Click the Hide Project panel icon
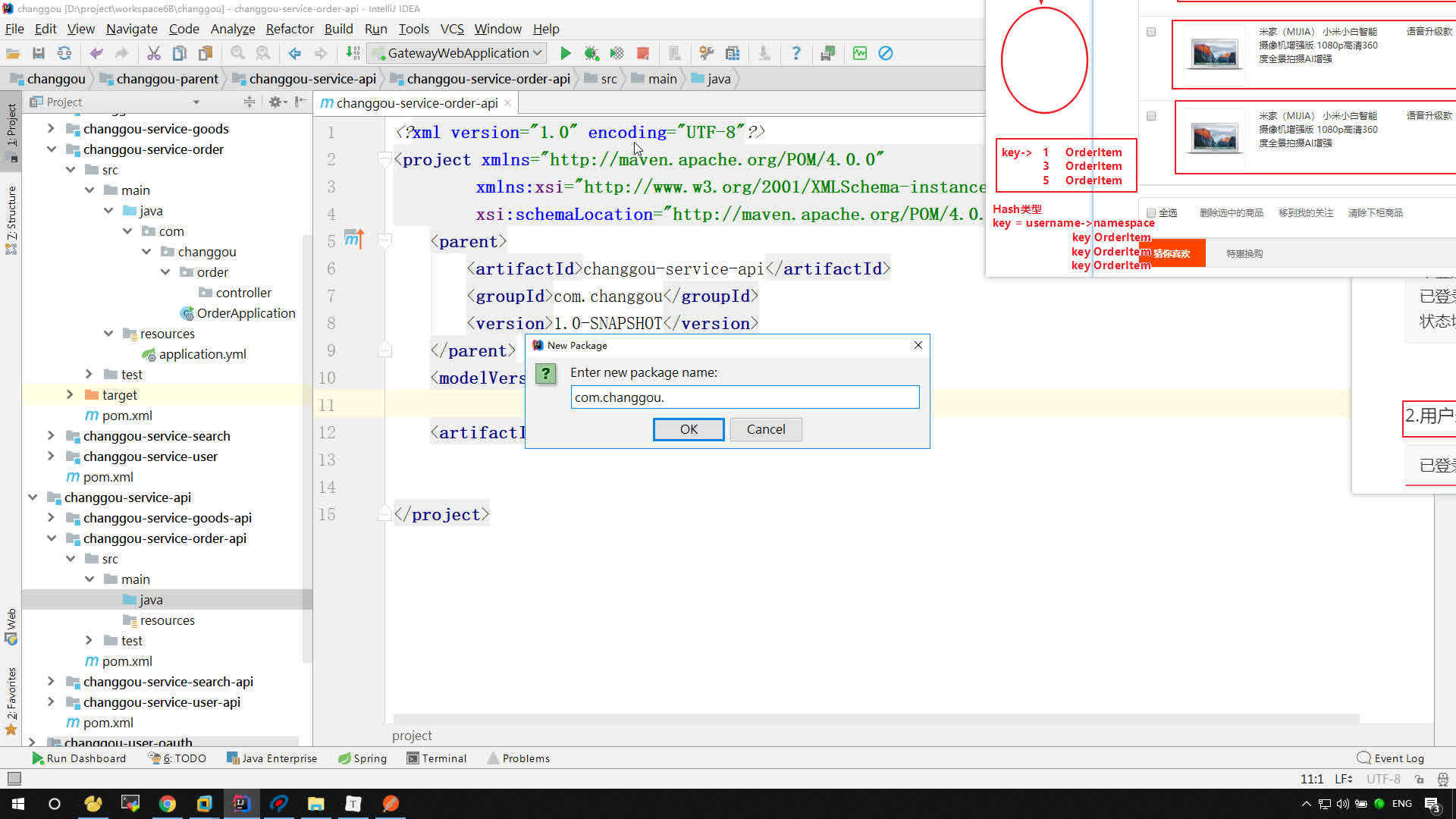 coord(300,102)
